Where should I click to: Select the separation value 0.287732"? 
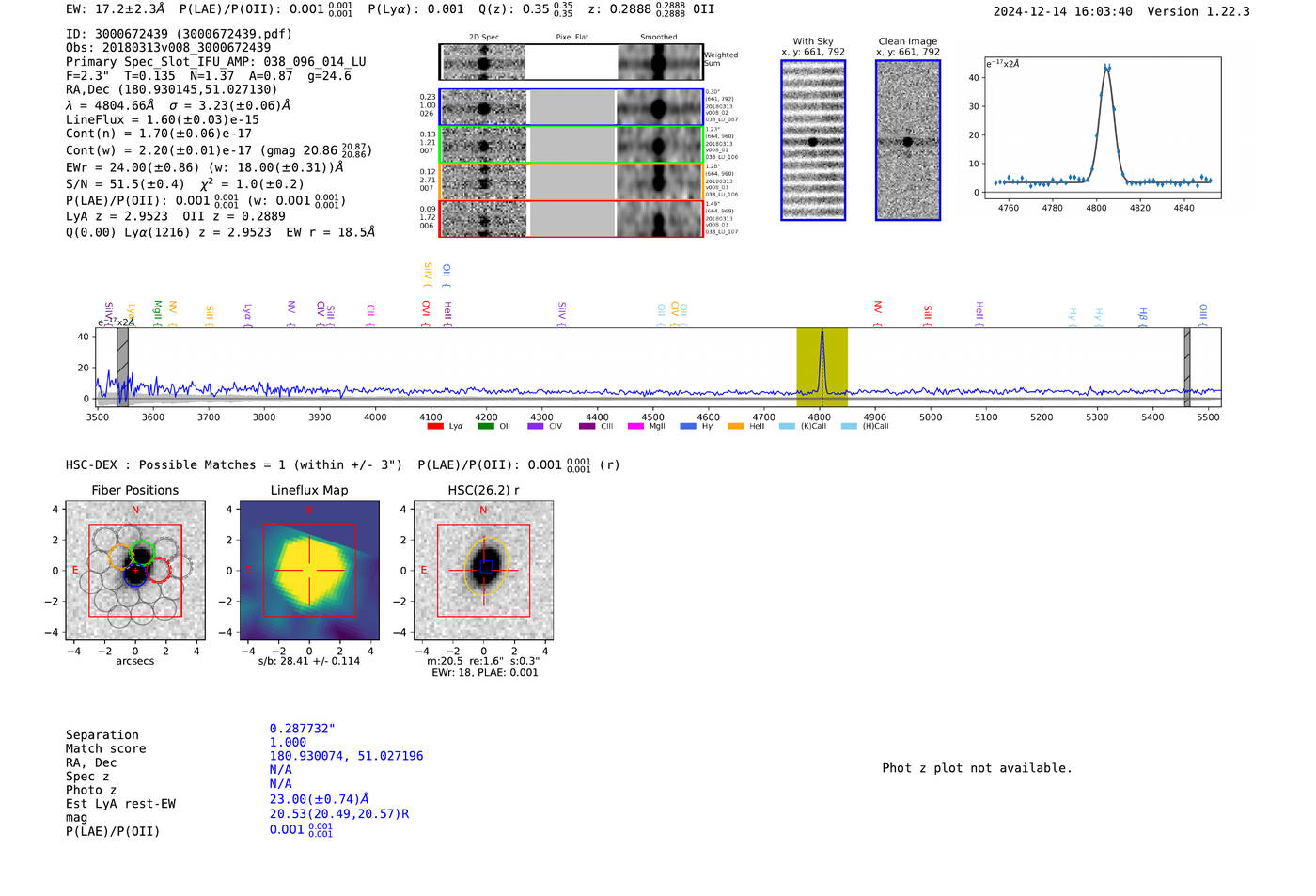point(303,729)
